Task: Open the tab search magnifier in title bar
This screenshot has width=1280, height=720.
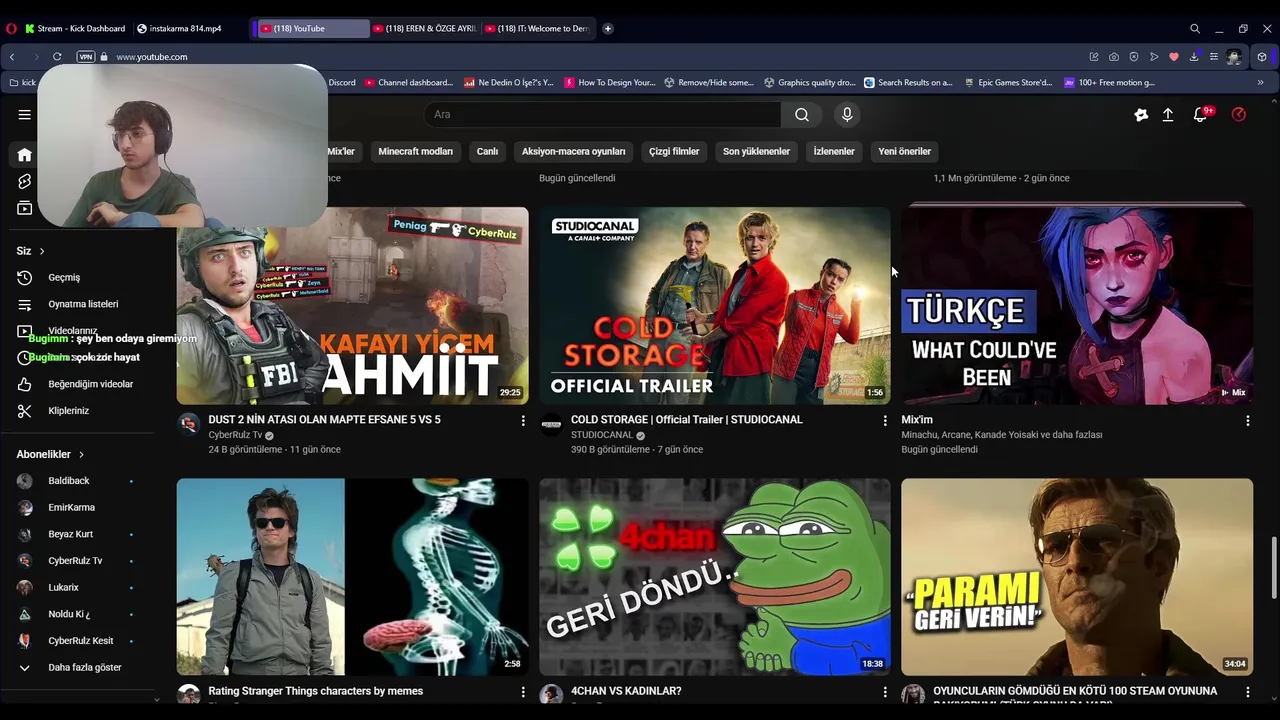Action: [x=1195, y=29]
